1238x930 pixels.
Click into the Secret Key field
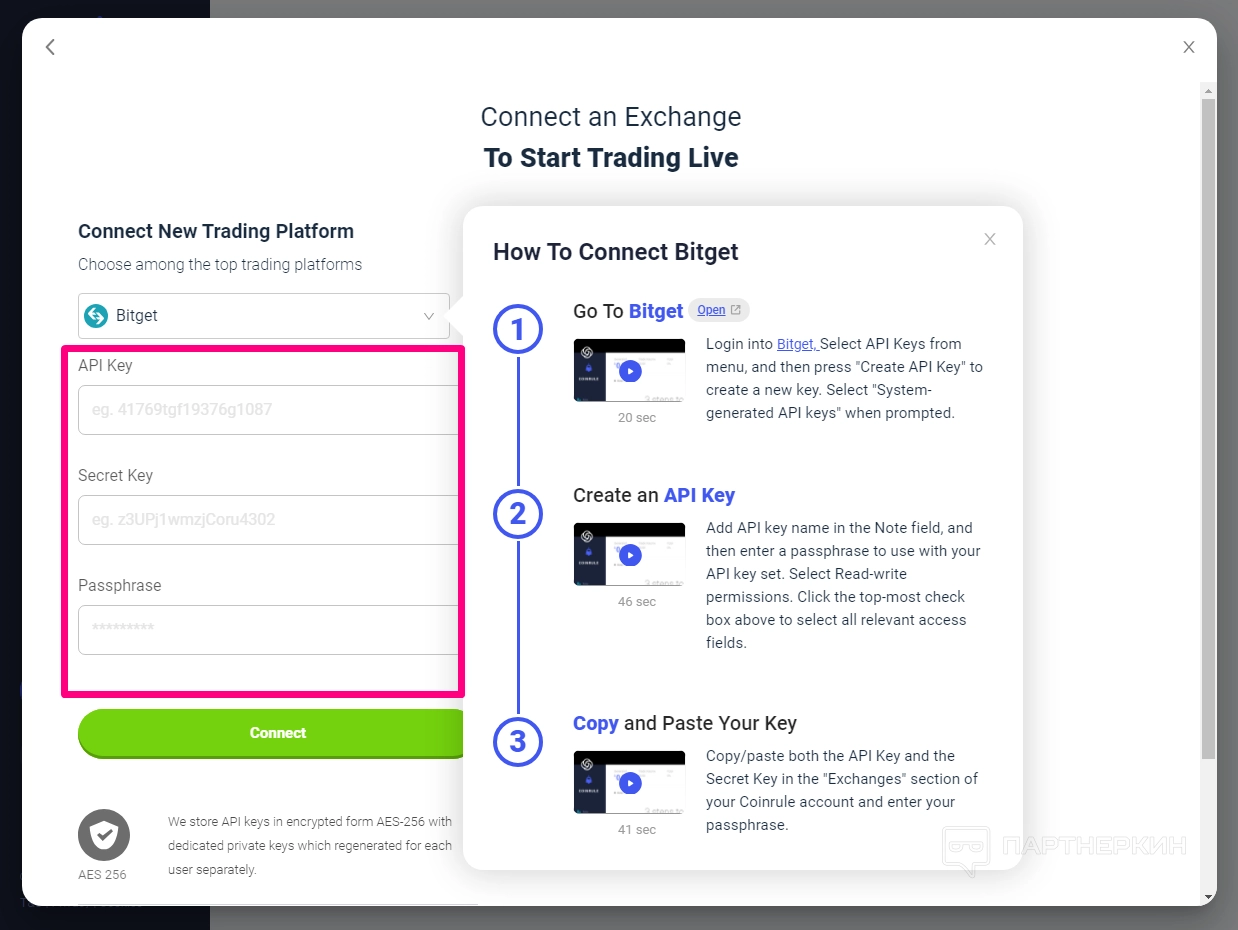(268, 520)
